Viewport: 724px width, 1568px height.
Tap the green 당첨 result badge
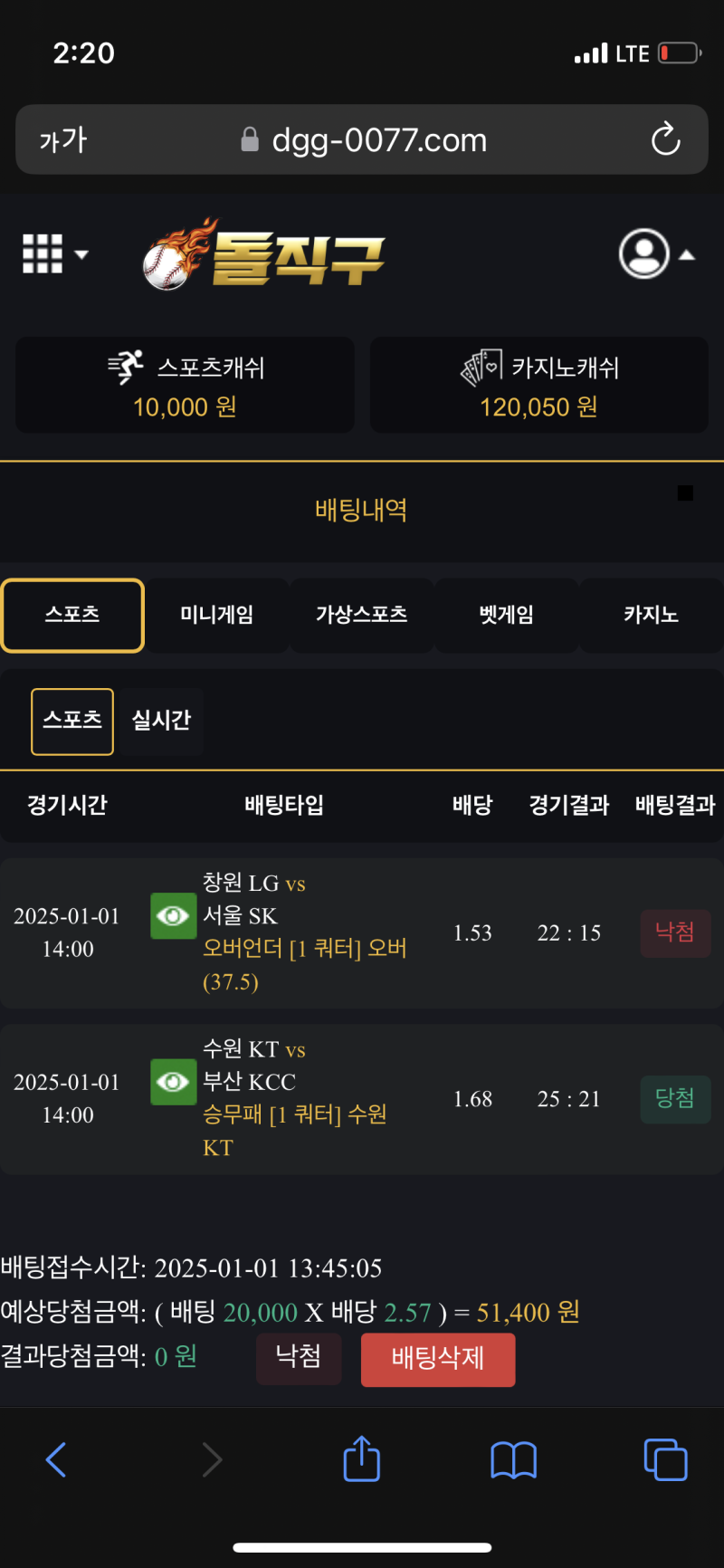[x=675, y=1099]
